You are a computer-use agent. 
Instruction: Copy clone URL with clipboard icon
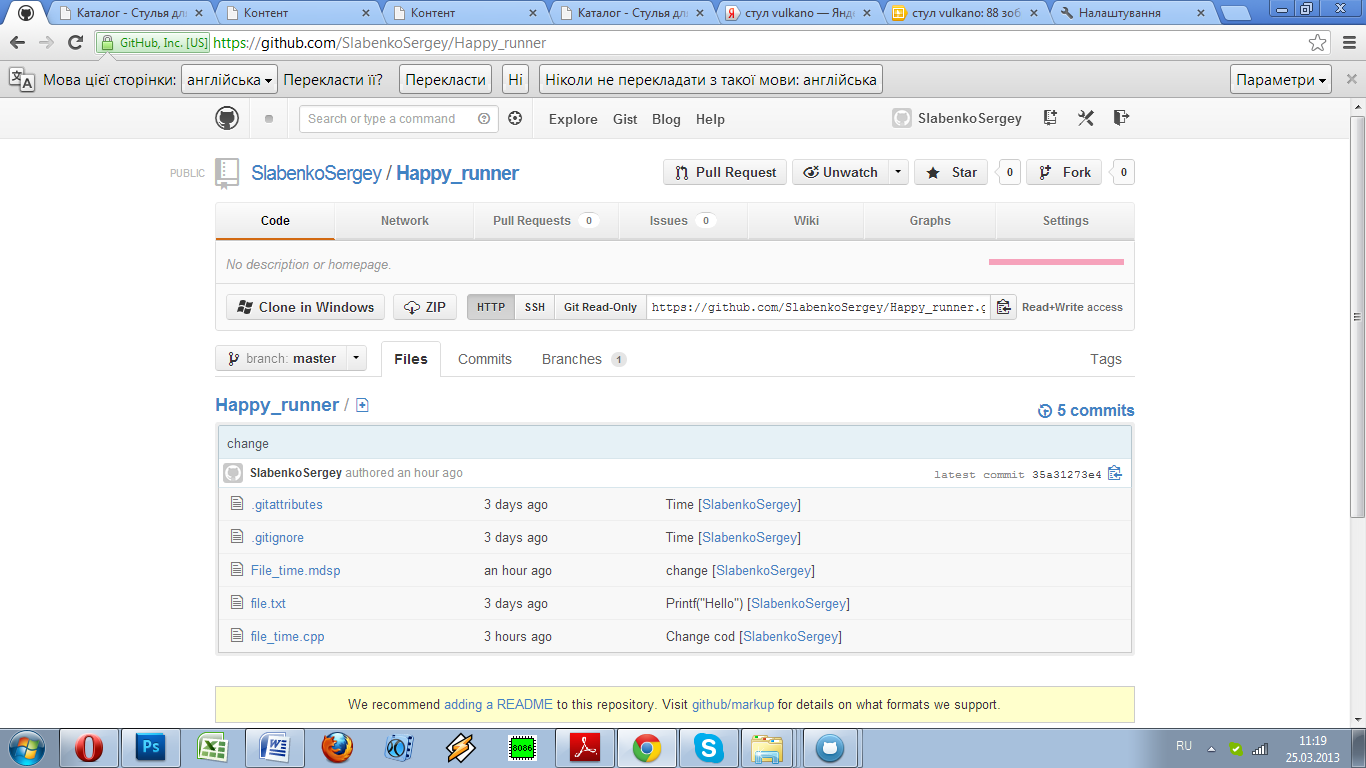coord(1003,307)
